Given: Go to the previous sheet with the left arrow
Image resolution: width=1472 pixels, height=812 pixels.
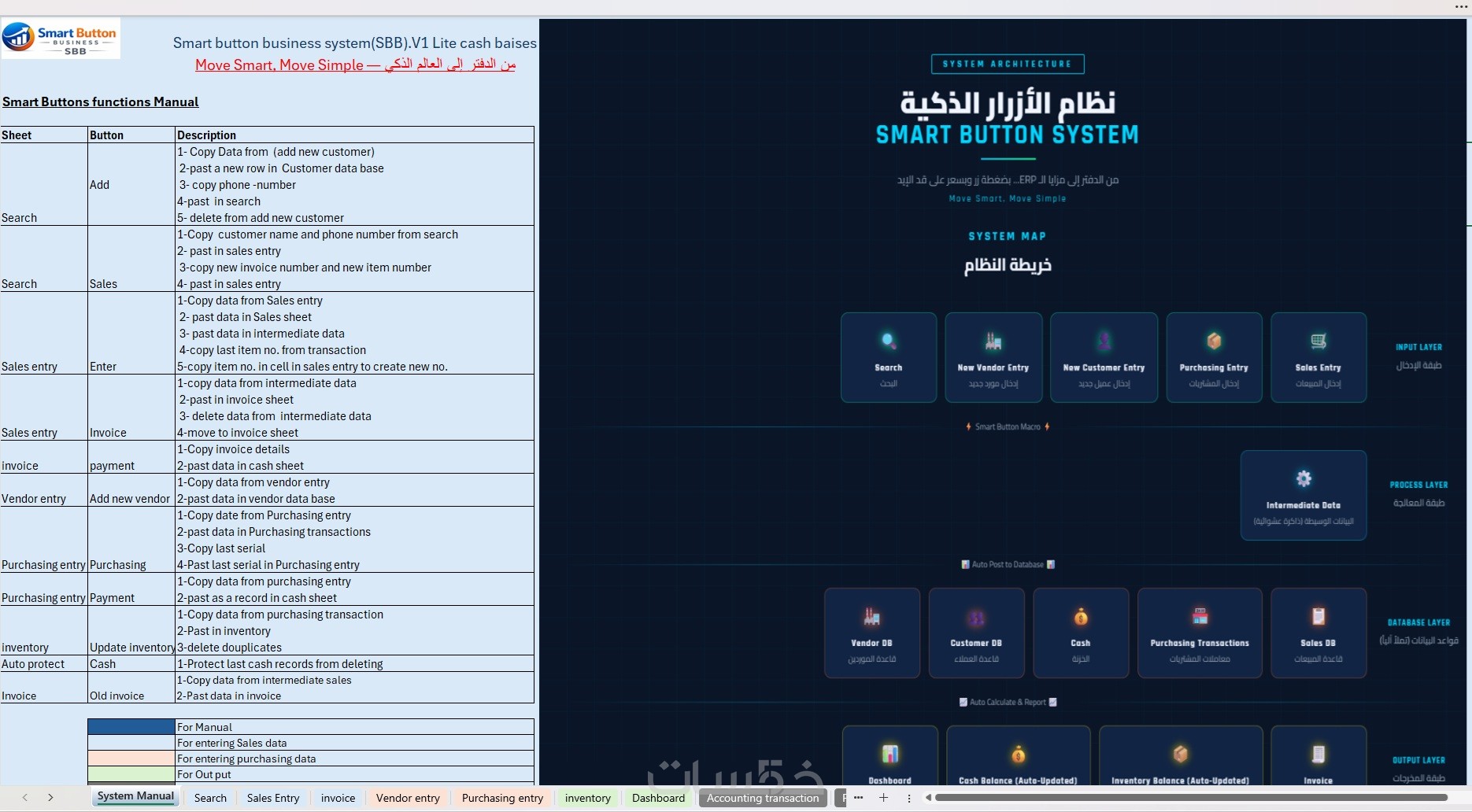Looking at the screenshot, I should click(x=25, y=798).
